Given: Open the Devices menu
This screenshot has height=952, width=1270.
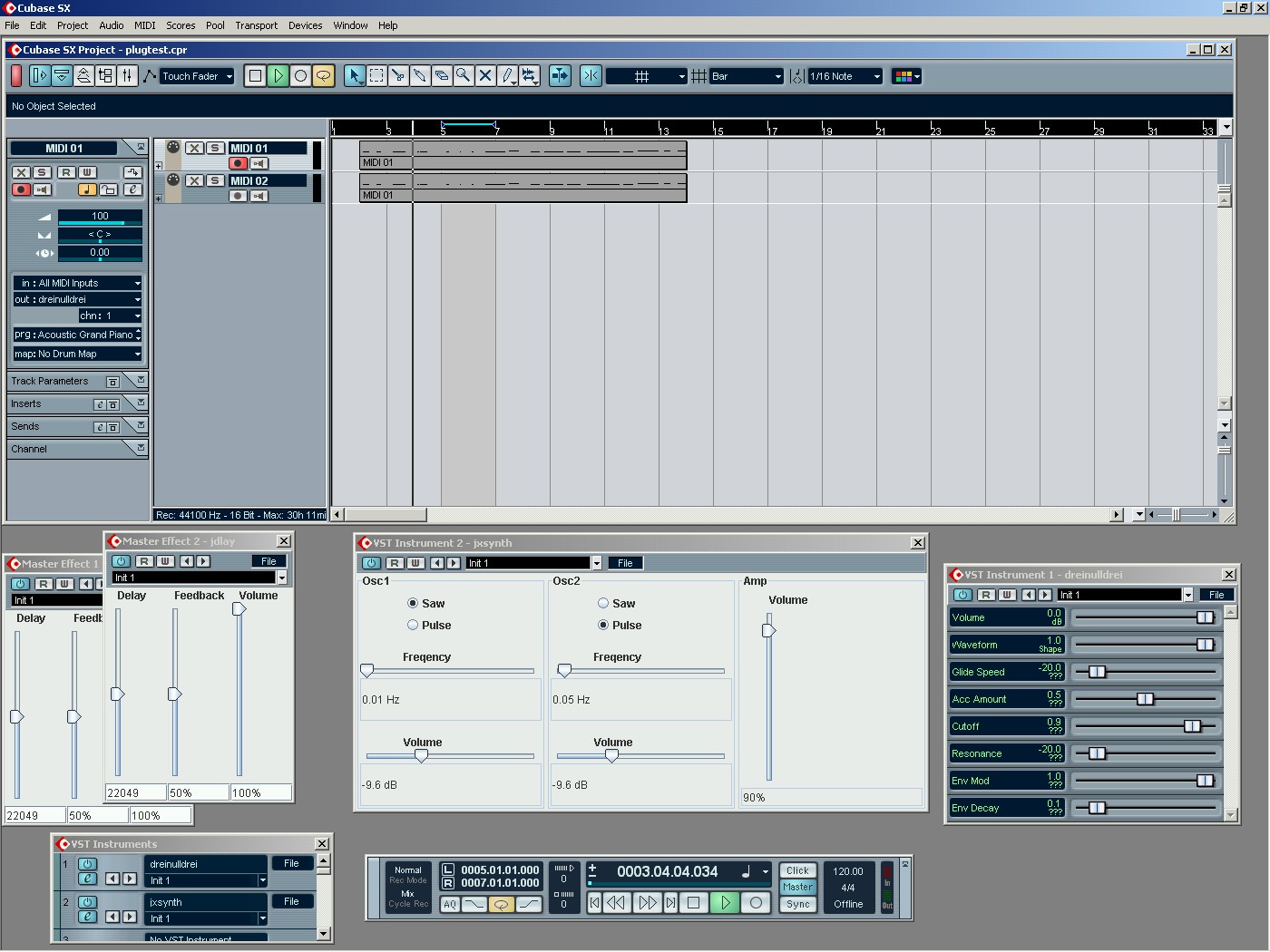Looking at the screenshot, I should tap(305, 25).
